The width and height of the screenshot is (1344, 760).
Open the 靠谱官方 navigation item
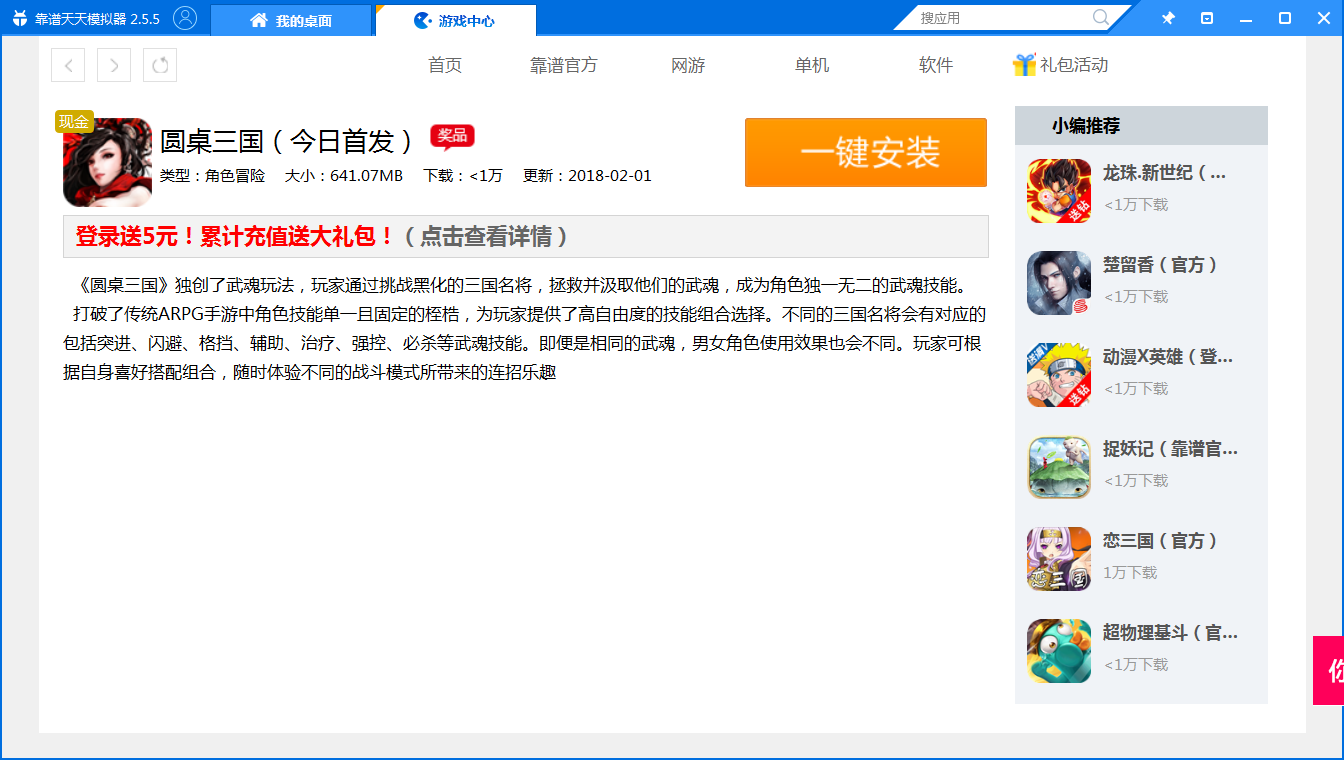pos(564,65)
